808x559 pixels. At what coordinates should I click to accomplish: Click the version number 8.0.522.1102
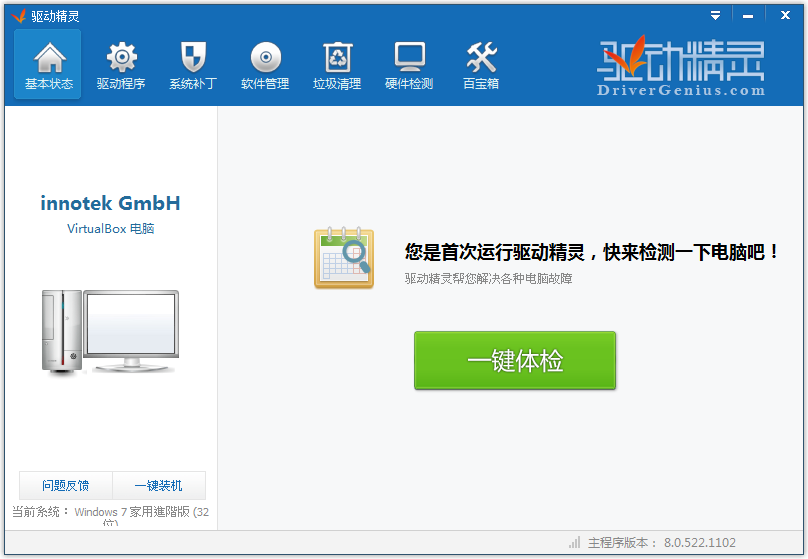699,543
